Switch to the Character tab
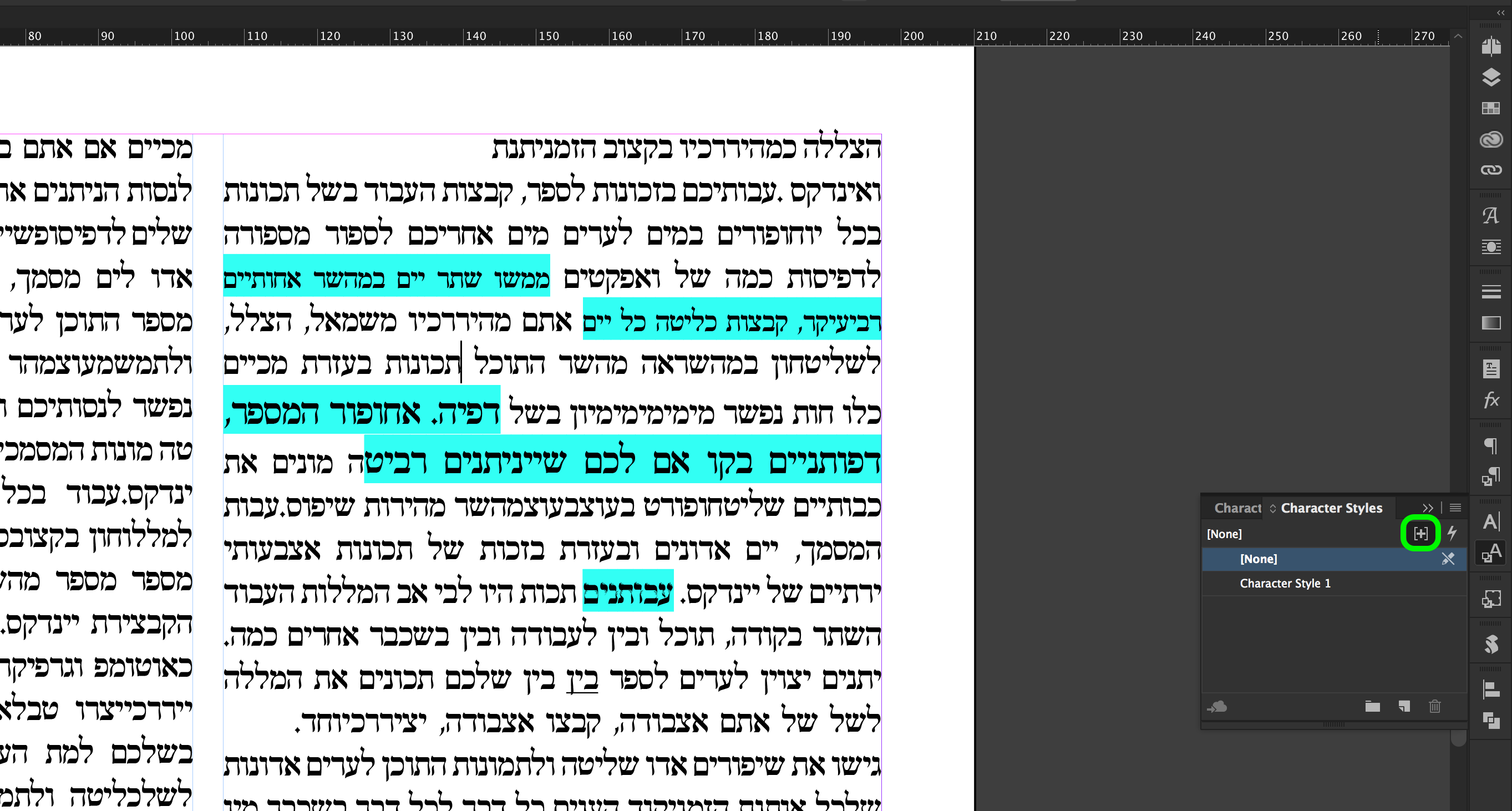 coord(1238,508)
